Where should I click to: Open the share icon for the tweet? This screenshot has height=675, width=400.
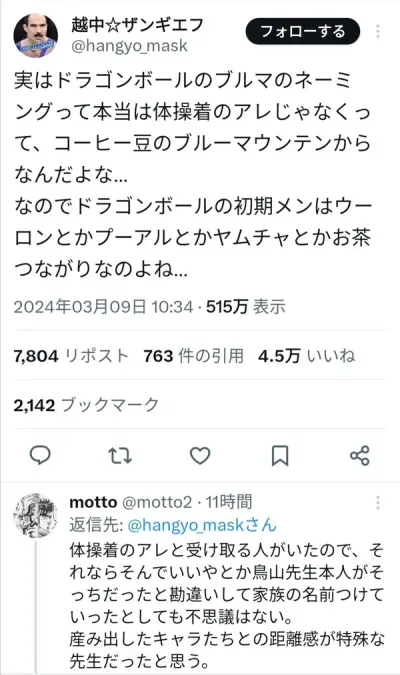pos(360,455)
